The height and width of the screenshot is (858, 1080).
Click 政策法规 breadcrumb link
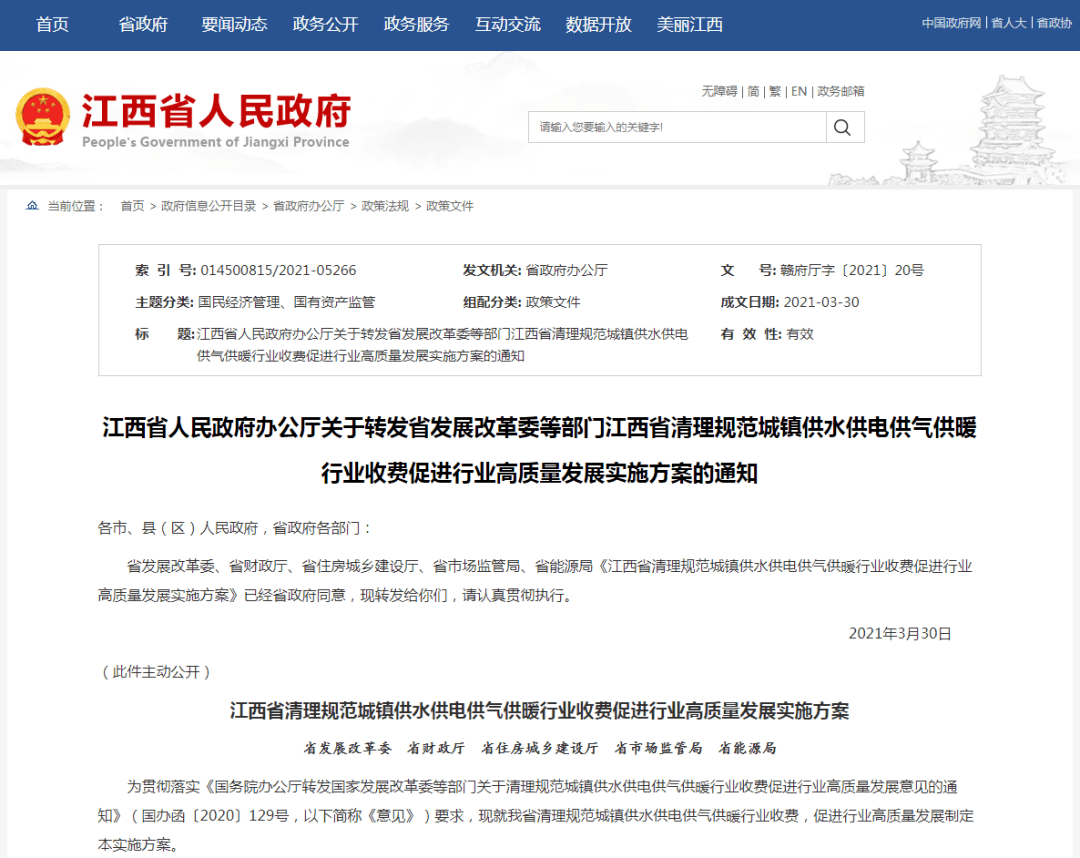[x=385, y=206]
